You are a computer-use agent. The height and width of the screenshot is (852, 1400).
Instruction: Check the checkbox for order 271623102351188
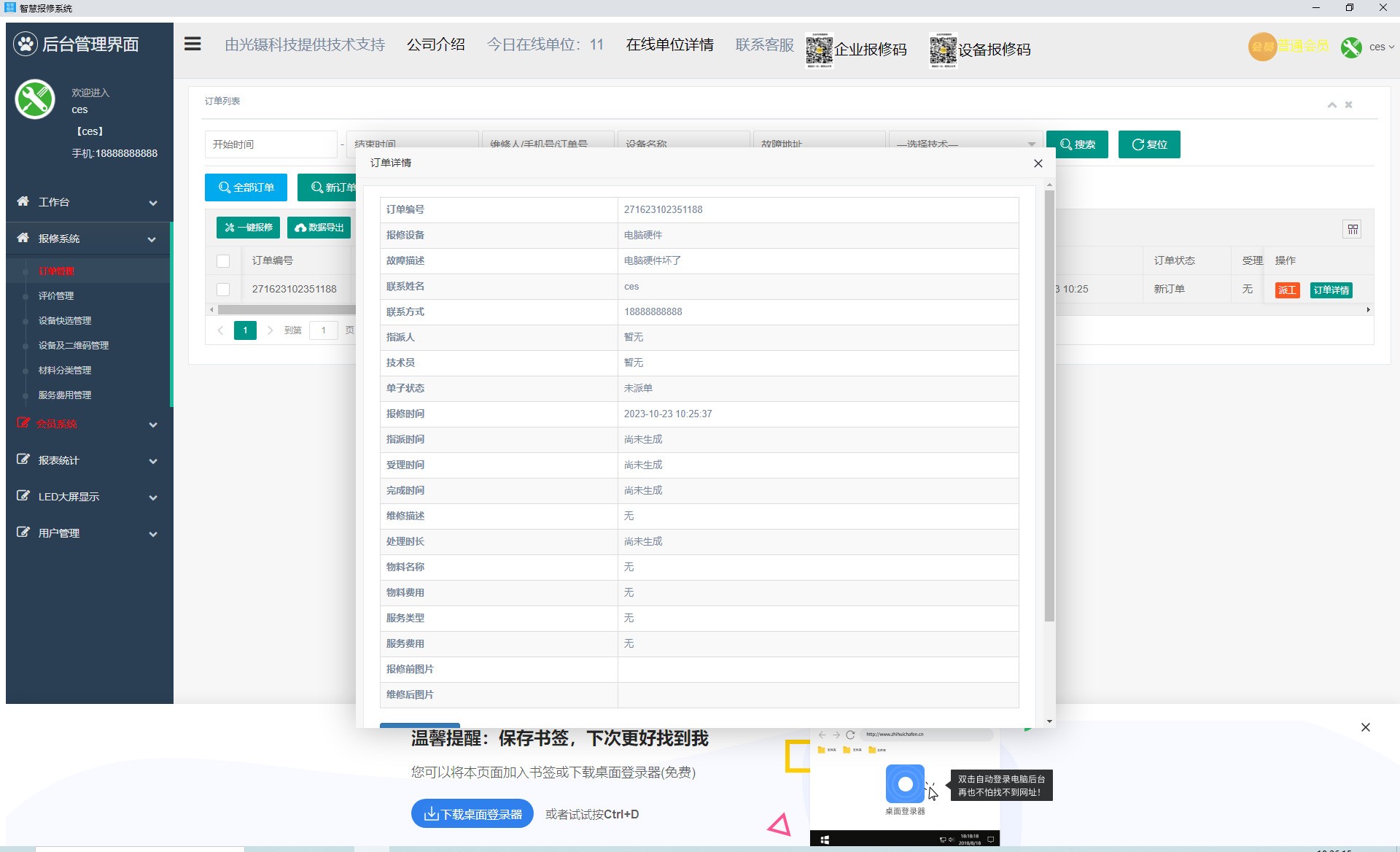tap(223, 289)
